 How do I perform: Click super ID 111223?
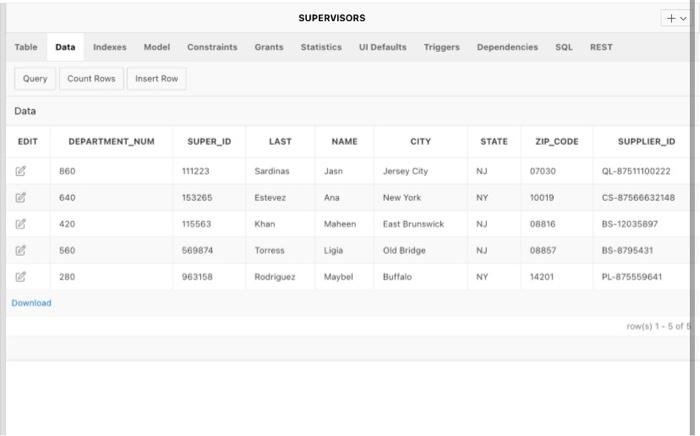(196, 171)
